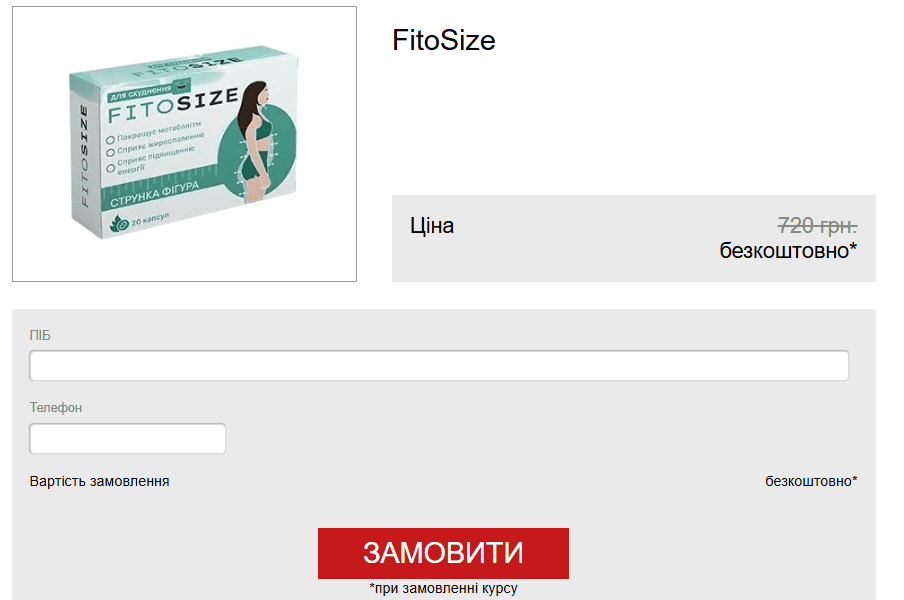Click the Вартість замовлення label

(99, 481)
